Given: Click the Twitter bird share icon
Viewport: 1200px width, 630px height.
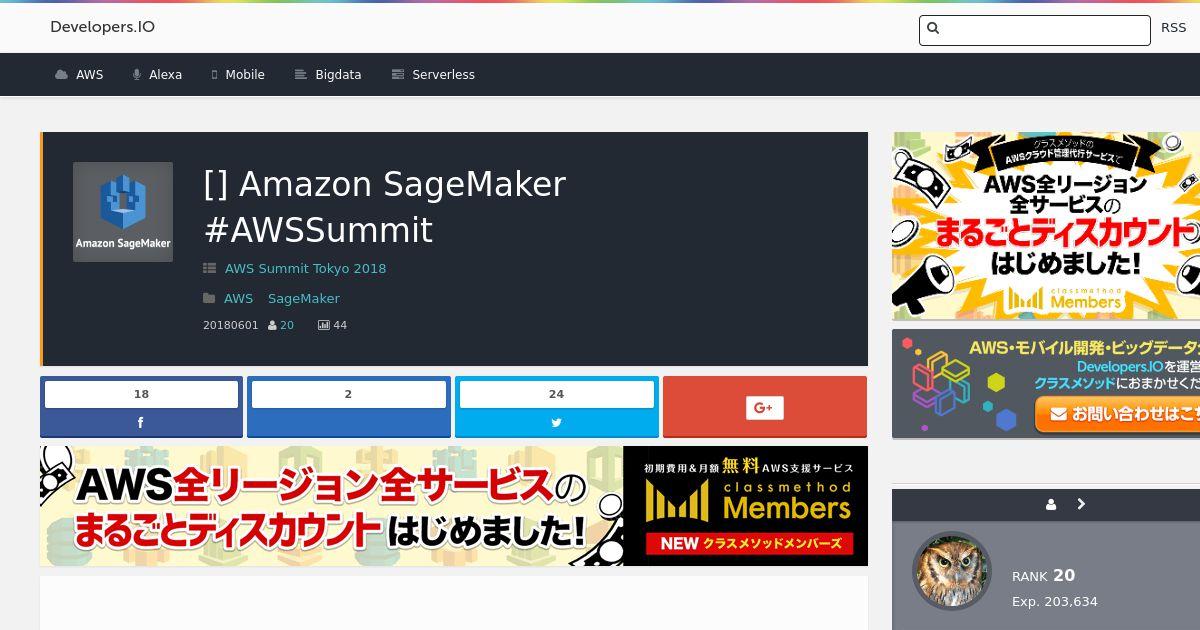Looking at the screenshot, I should [556, 423].
